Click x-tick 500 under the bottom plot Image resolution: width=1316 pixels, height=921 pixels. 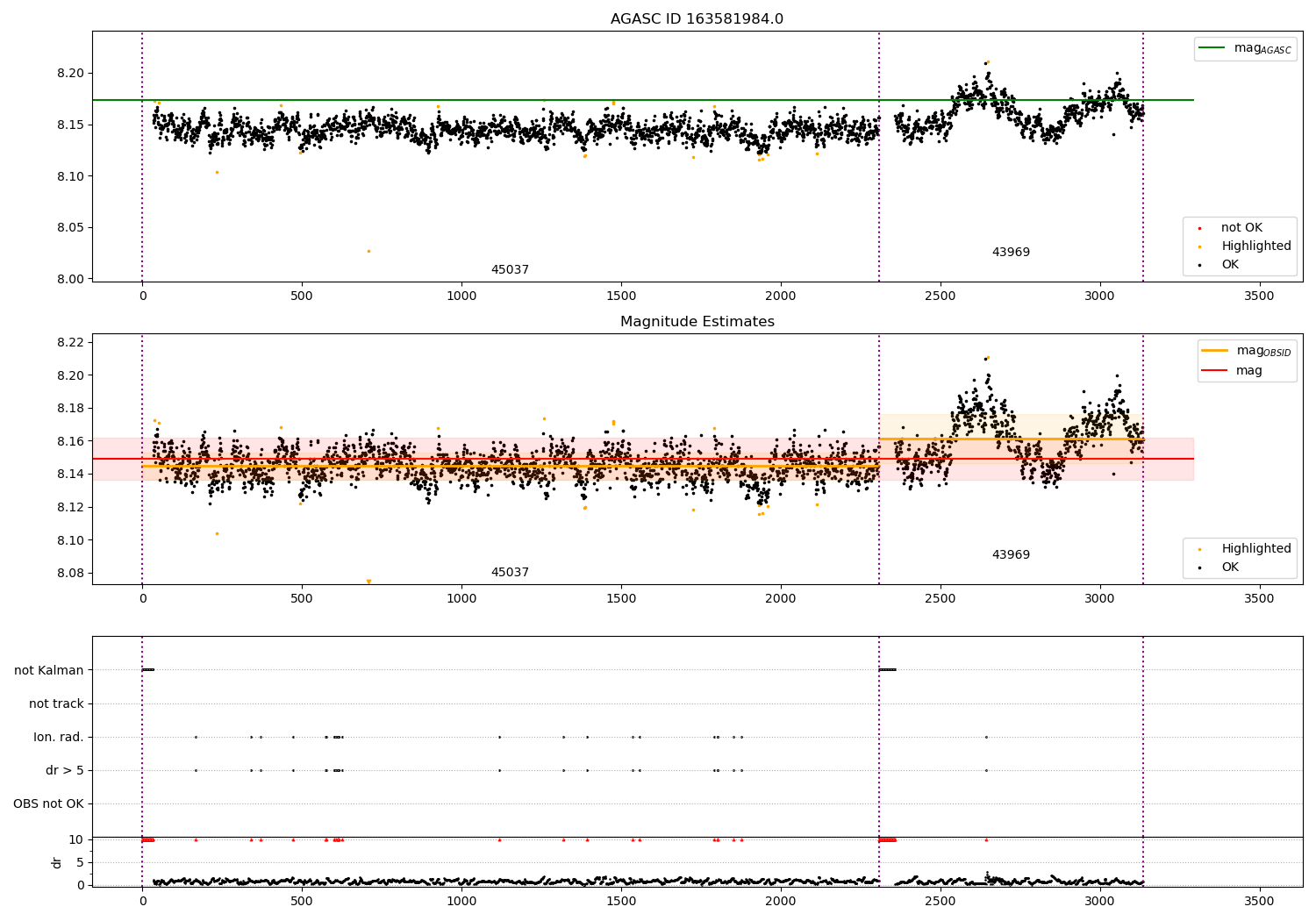302,902
